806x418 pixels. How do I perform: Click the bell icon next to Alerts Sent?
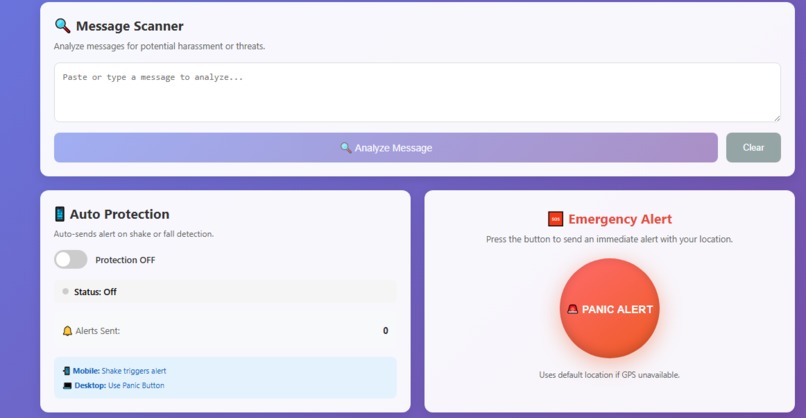coord(67,331)
